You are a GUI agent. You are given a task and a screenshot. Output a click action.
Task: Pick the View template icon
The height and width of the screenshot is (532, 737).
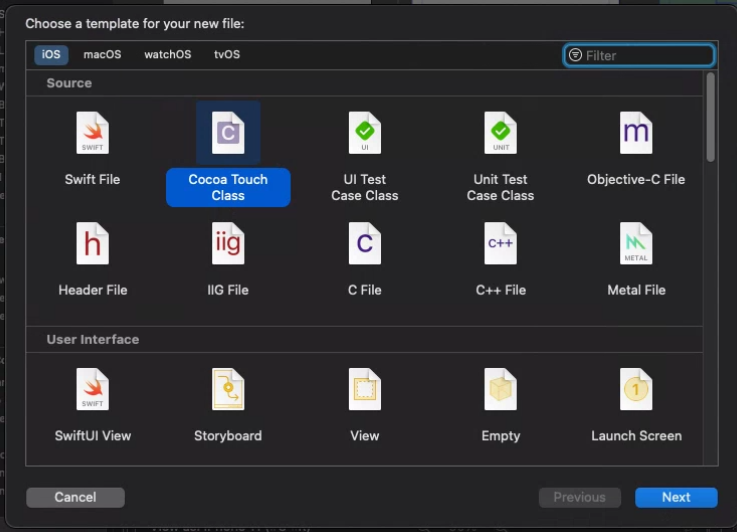pos(365,389)
